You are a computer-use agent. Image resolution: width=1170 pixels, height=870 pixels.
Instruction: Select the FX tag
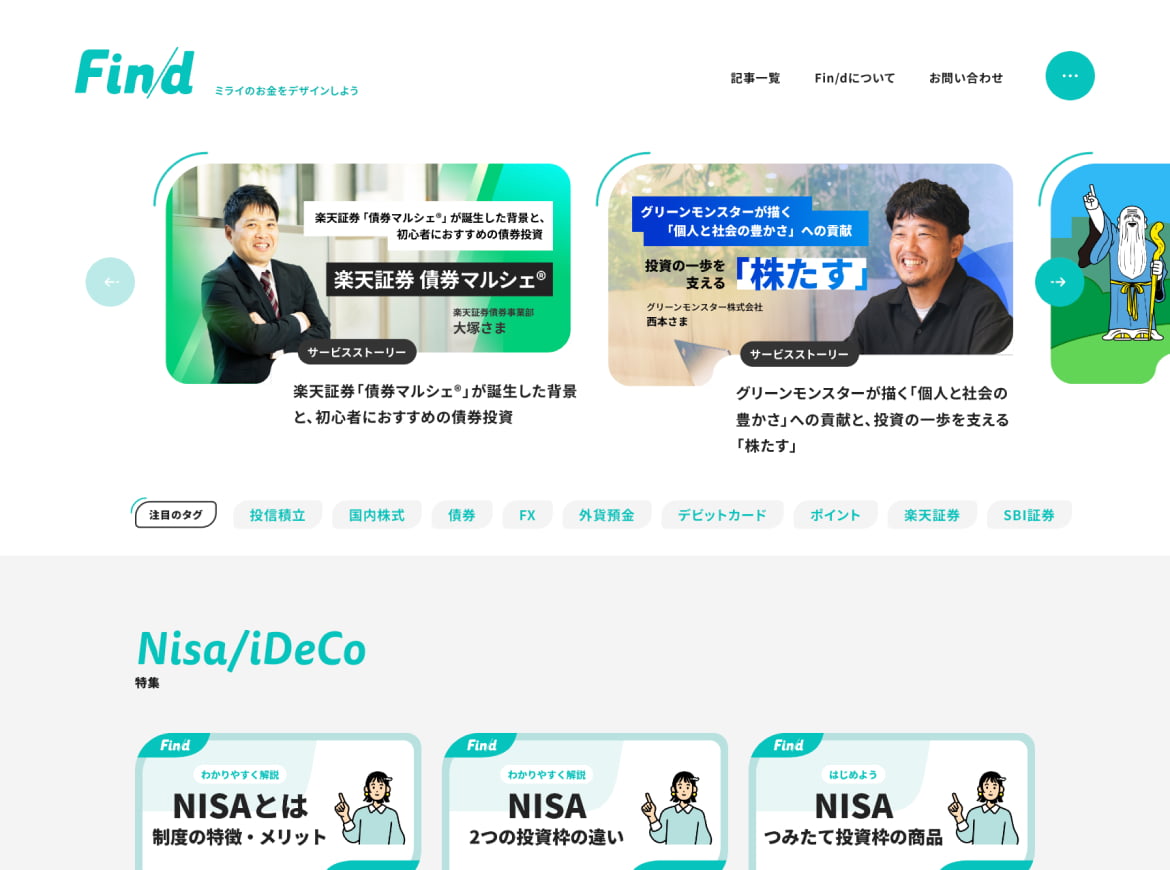pyautogui.click(x=527, y=515)
